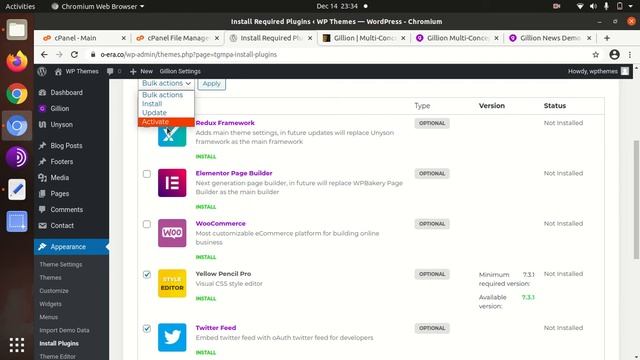Screen dimensions: 640x360
Task: Click the address bar URL field
Action: (x=339, y=54)
